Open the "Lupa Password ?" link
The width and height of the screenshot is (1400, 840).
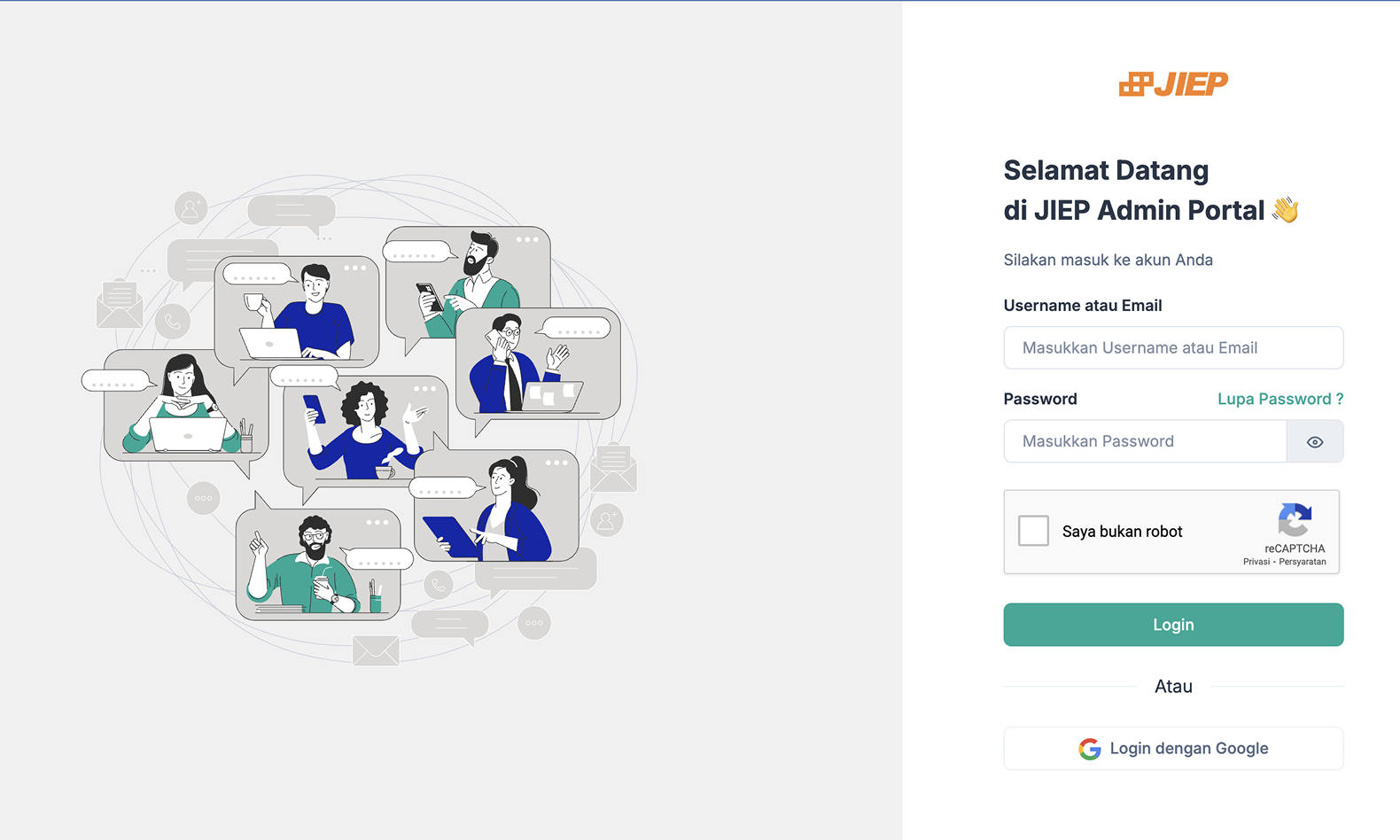1279,399
